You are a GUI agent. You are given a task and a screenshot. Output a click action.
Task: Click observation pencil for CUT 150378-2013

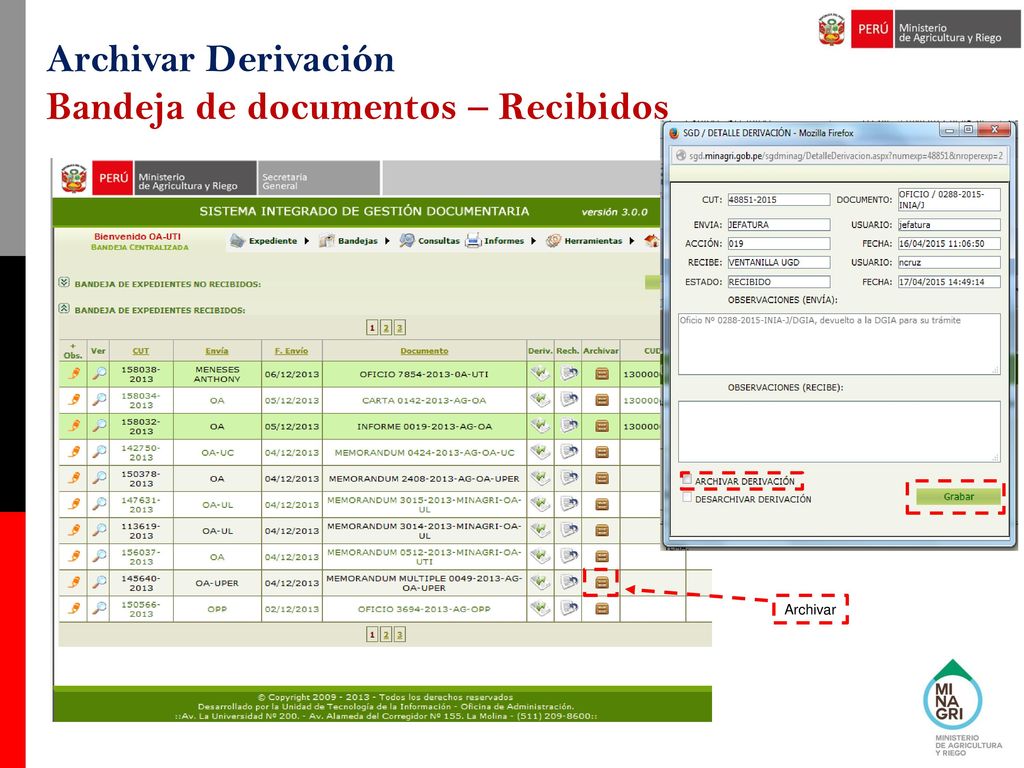pyautogui.click(x=74, y=478)
